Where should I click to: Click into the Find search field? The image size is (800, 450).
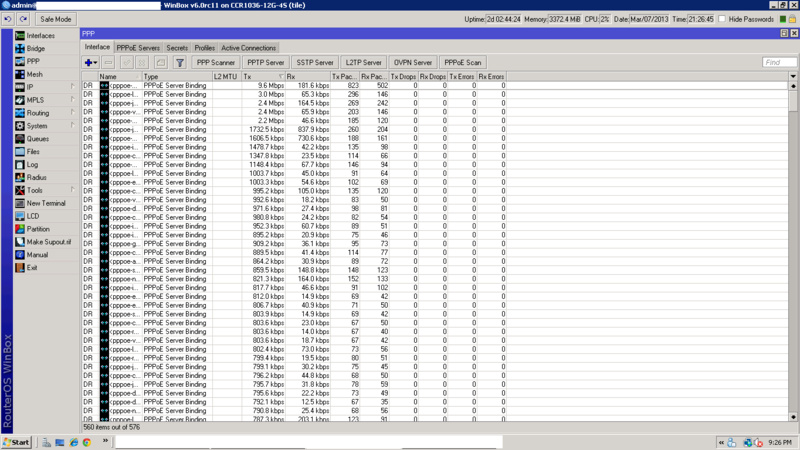coord(779,62)
